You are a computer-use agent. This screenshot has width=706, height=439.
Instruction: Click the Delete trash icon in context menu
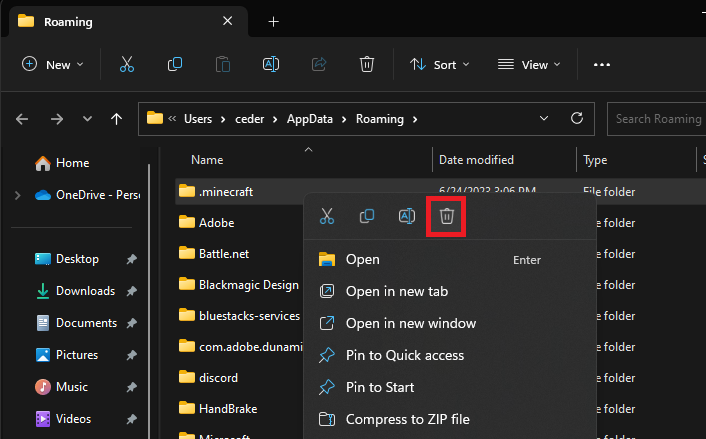point(447,216)
